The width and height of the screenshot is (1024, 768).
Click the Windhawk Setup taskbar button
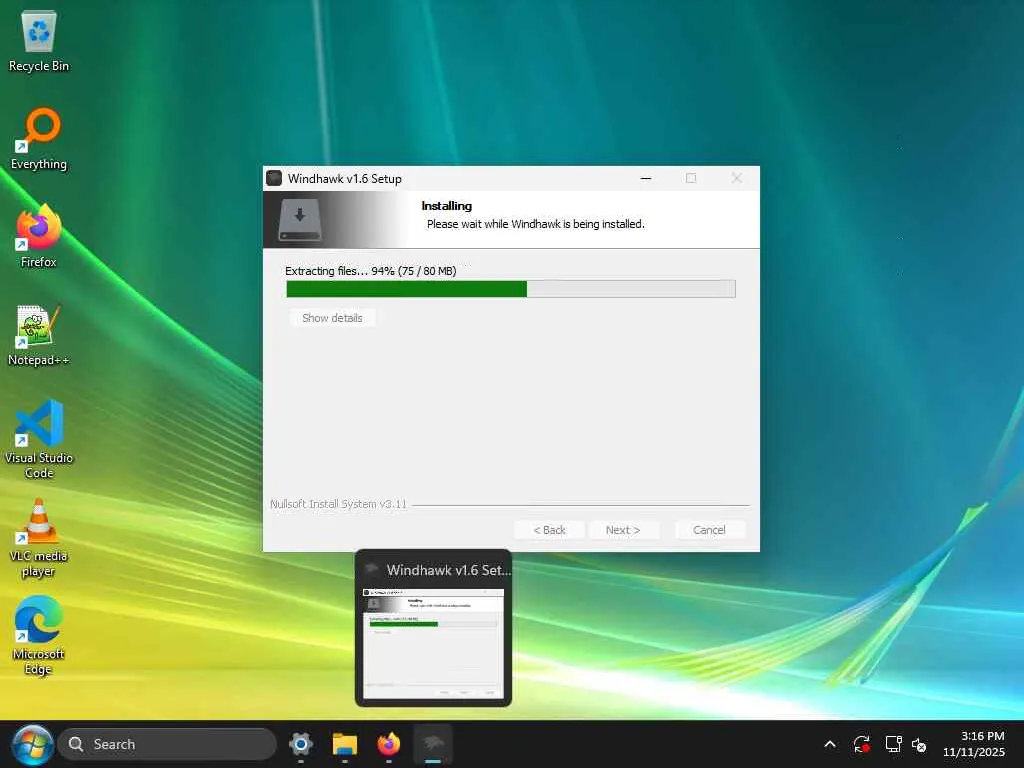433,744
